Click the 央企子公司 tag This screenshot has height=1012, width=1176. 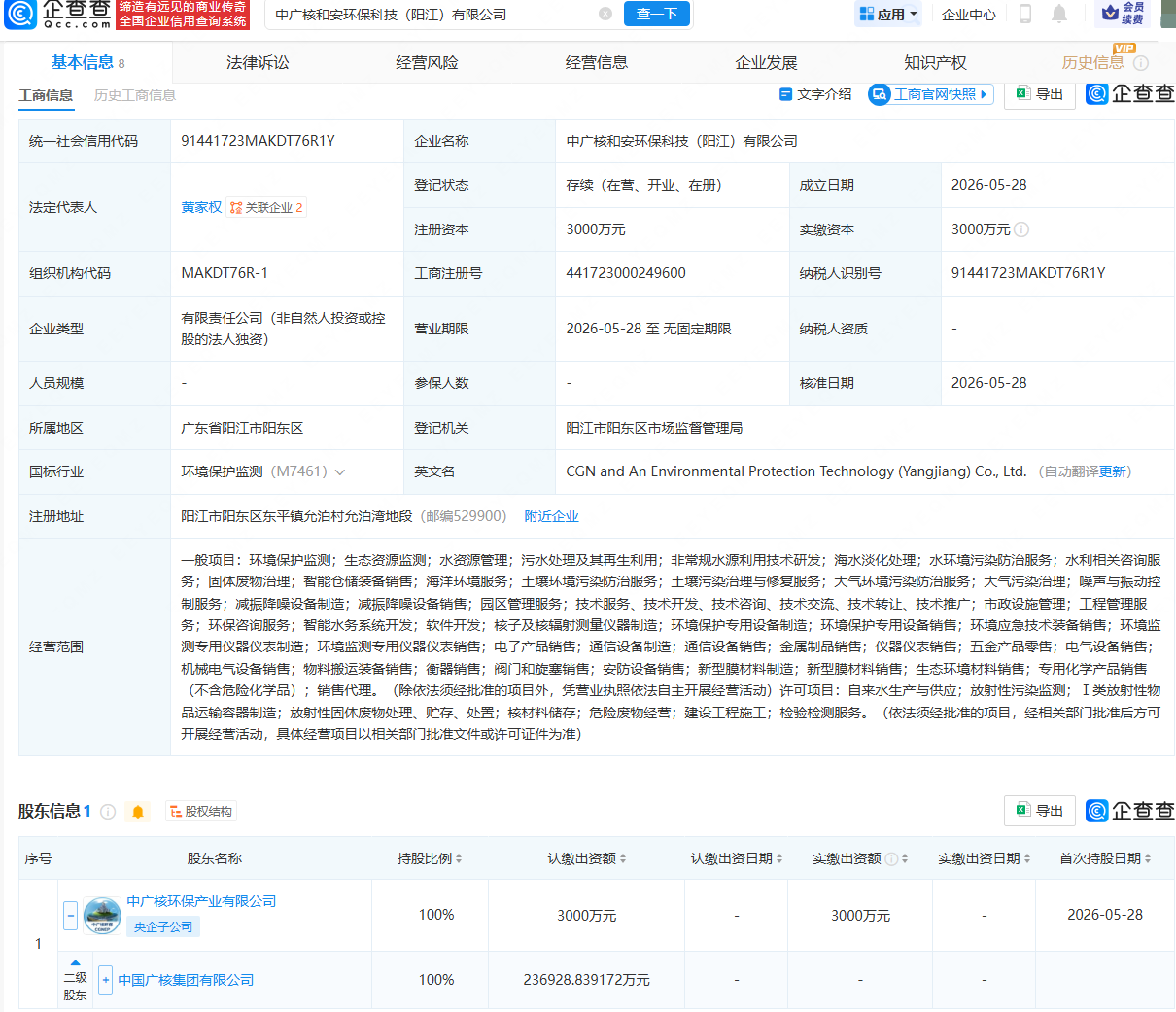point(163,926)
